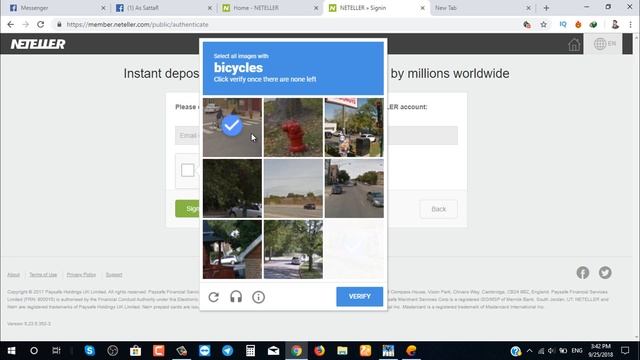
Task: Open captcha help info icon
Action: (x=258, y=297)
